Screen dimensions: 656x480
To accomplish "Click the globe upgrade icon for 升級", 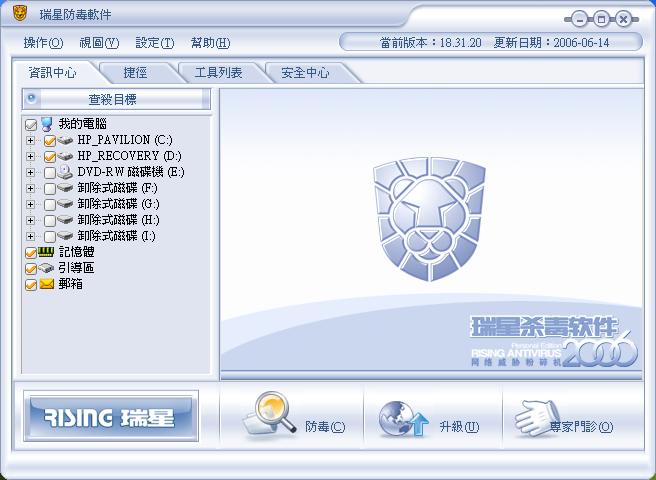I will pos(404,420).
